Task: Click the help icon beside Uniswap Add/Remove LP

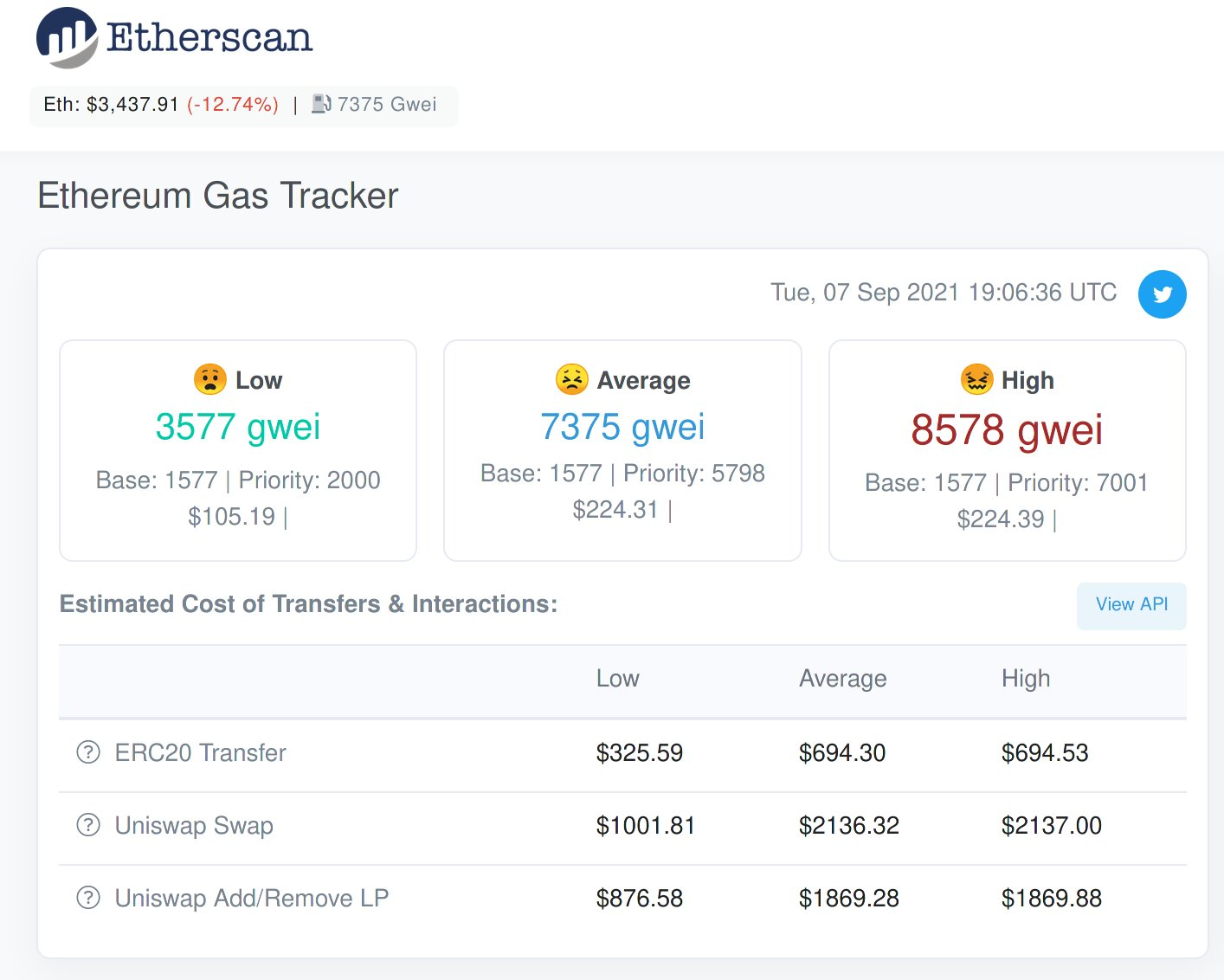Action: point(88,898)
